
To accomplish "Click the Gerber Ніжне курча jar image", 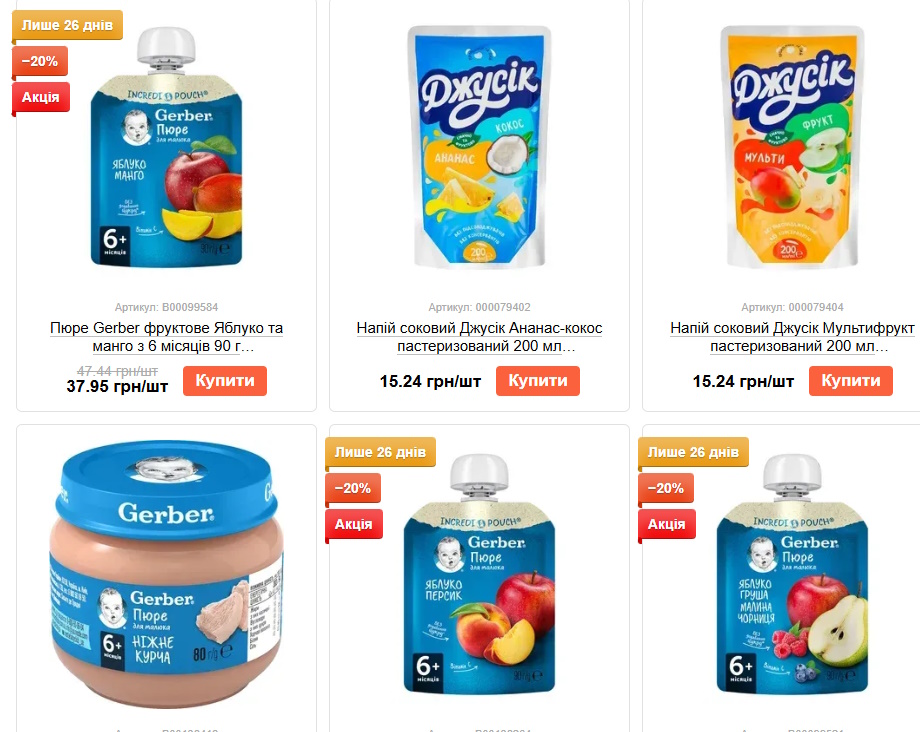I will (167, 574).
